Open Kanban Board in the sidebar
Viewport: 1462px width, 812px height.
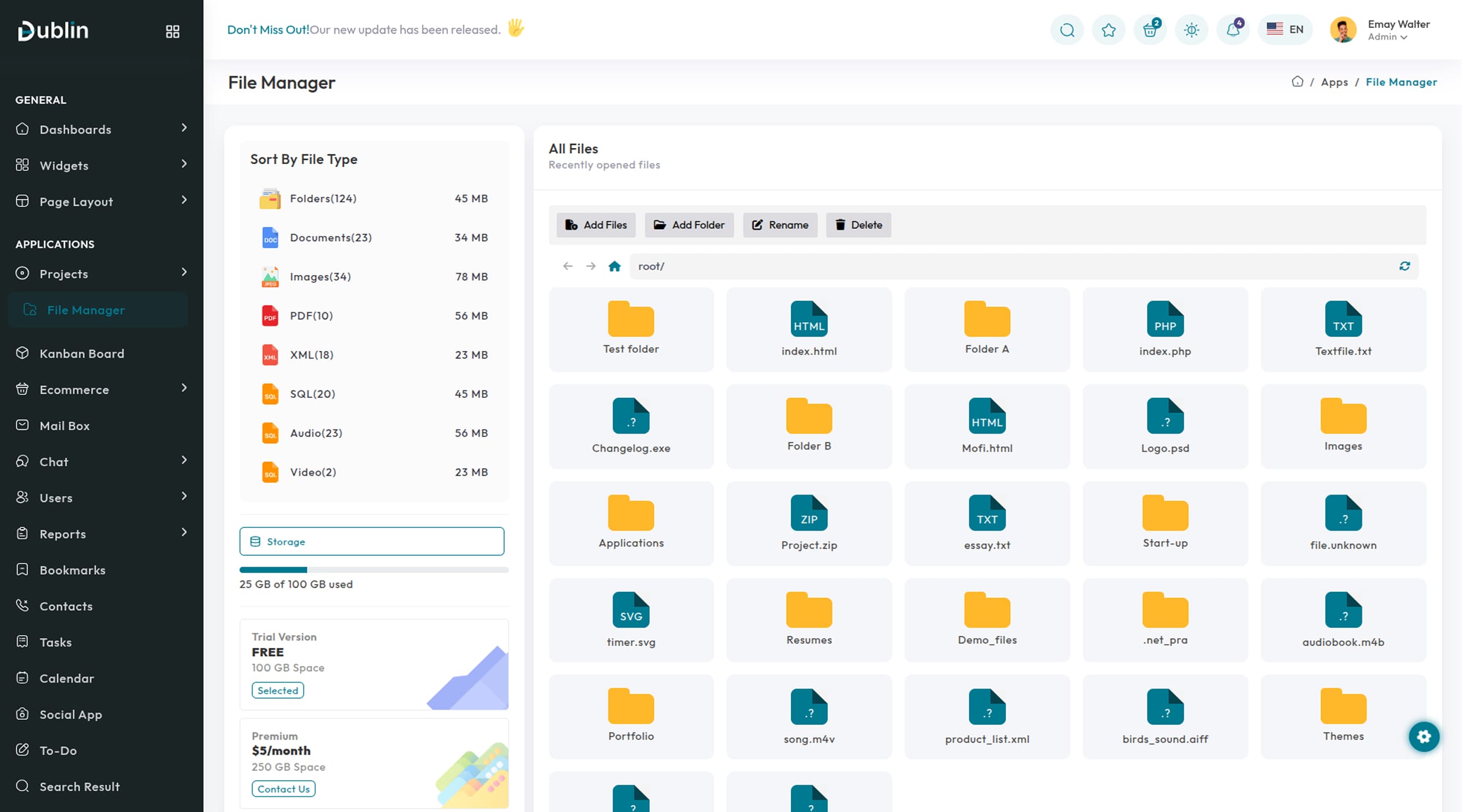tap(82, 354)
